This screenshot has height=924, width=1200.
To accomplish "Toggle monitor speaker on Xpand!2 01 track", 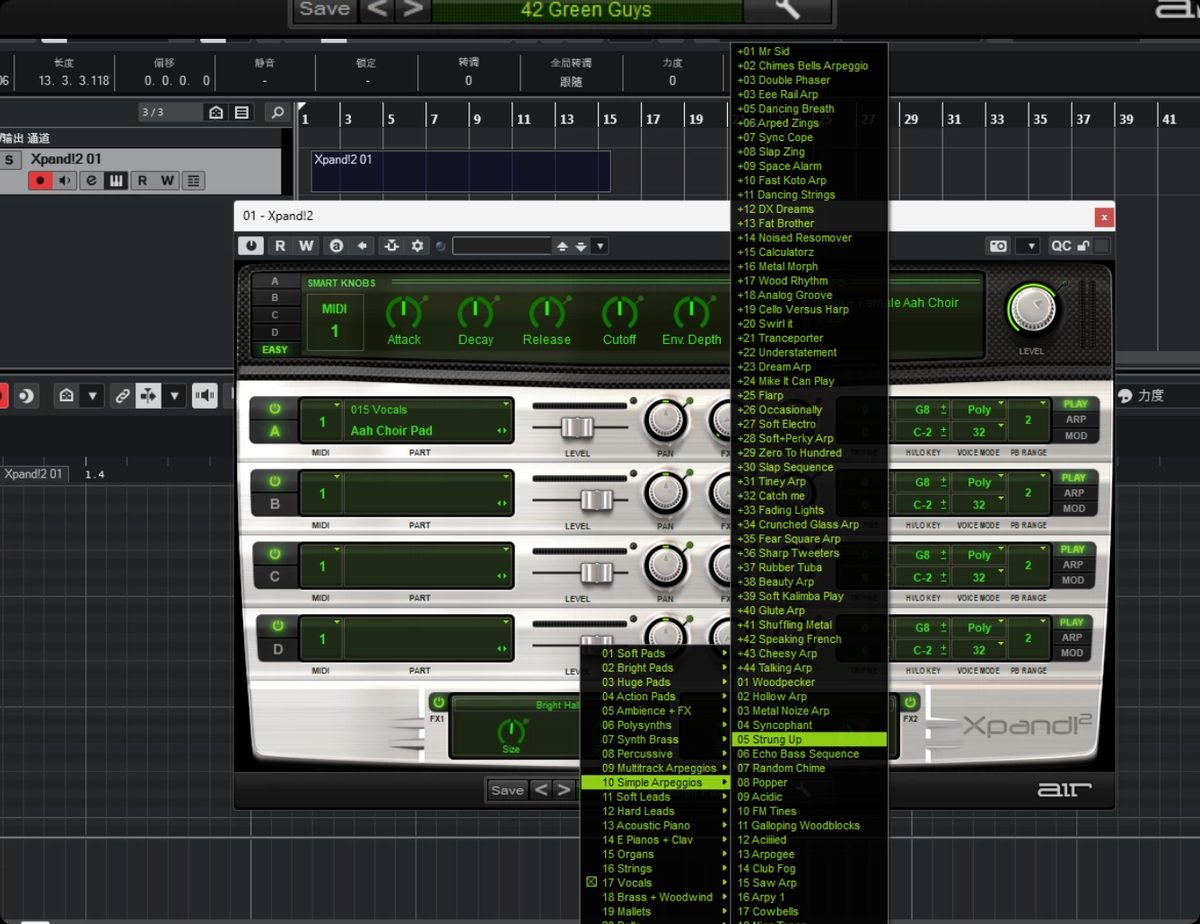I will pos(66,181).
